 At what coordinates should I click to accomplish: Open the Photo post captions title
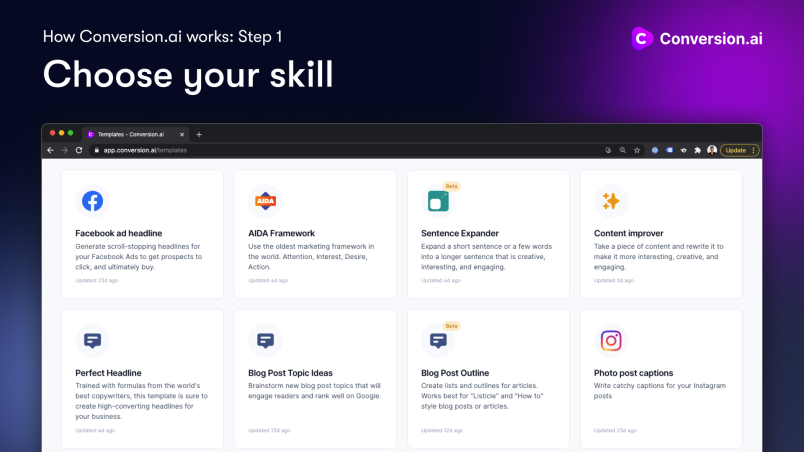tap(633, 373)
